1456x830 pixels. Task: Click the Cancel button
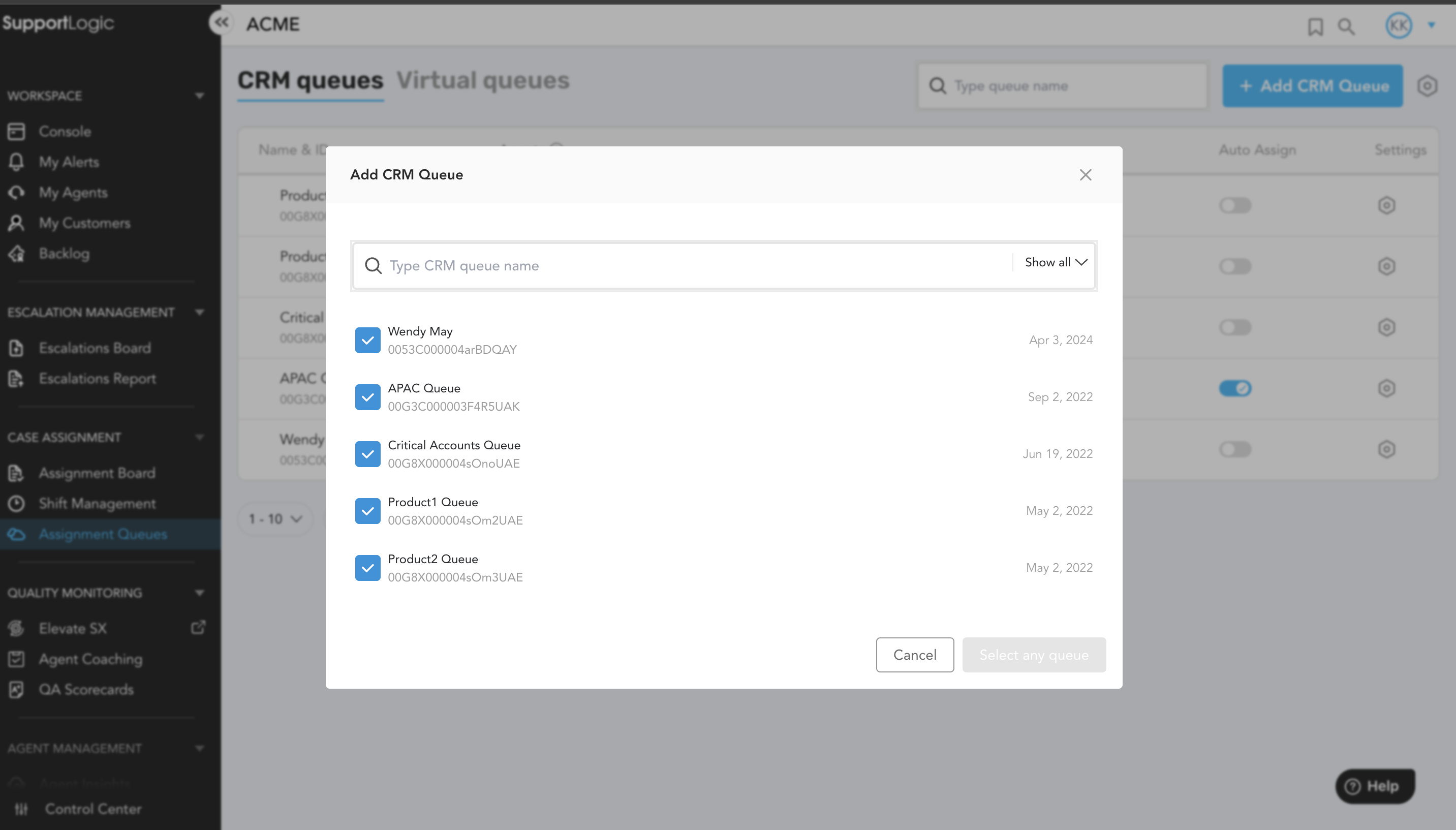point(915,655)
